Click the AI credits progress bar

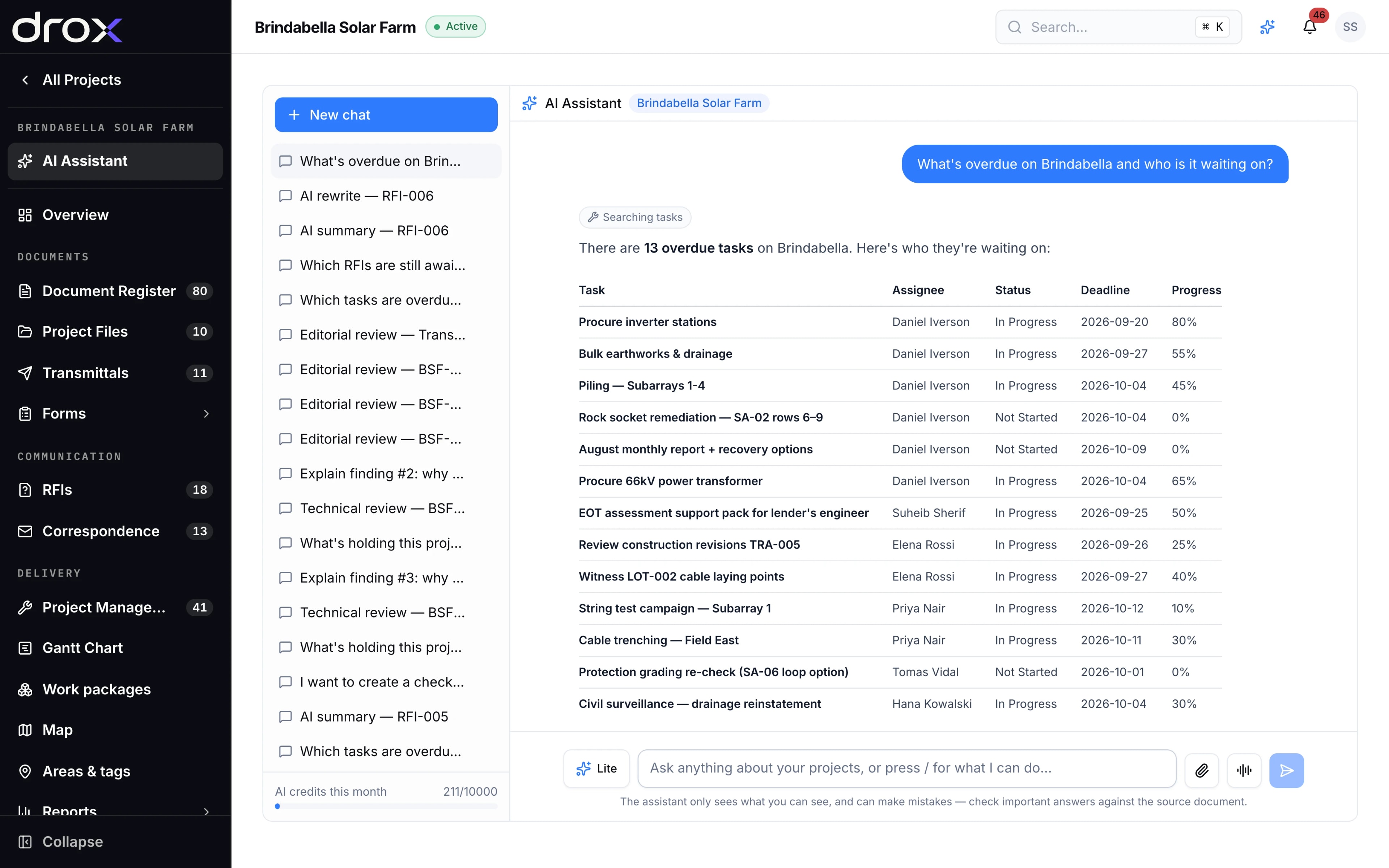pos(386,806)
